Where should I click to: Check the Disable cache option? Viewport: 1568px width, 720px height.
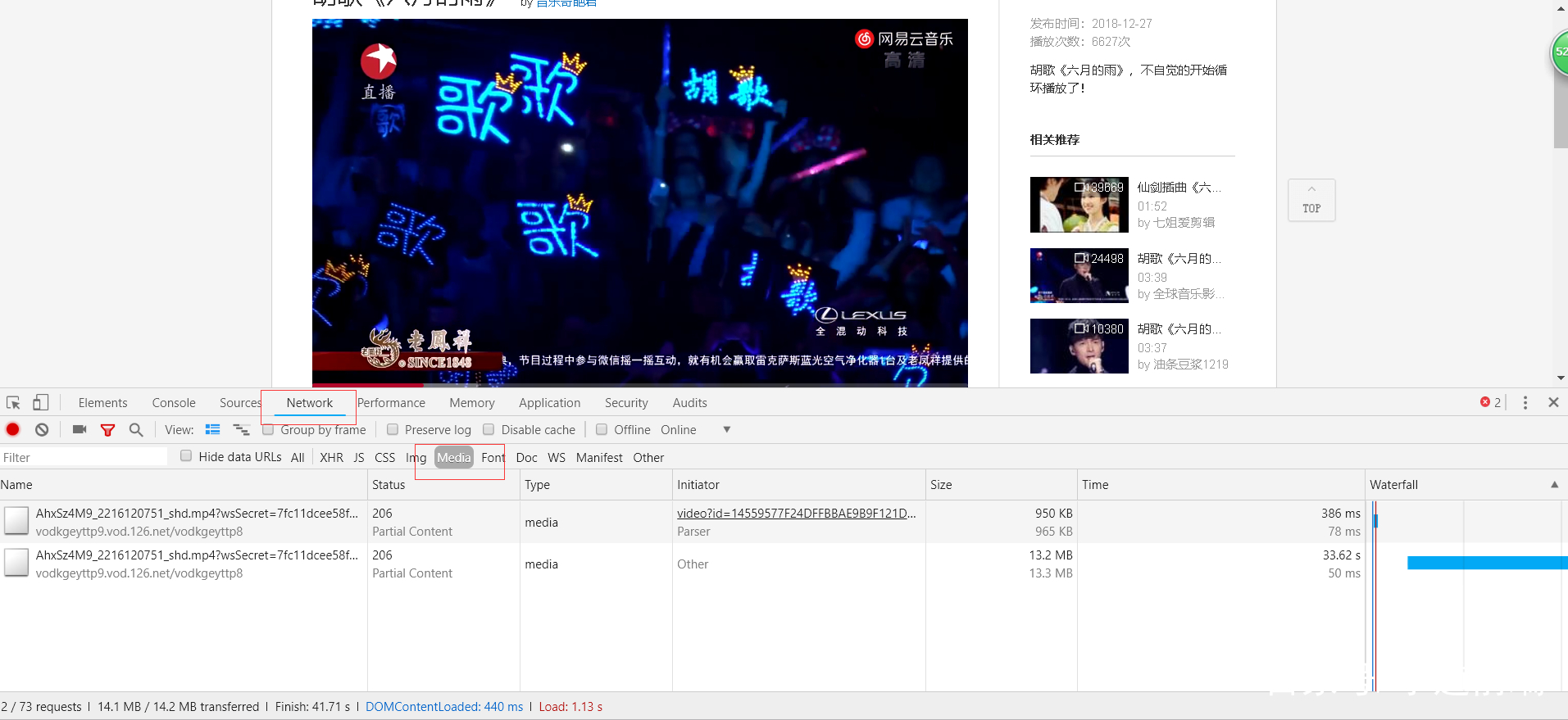[x=489, y=430]
